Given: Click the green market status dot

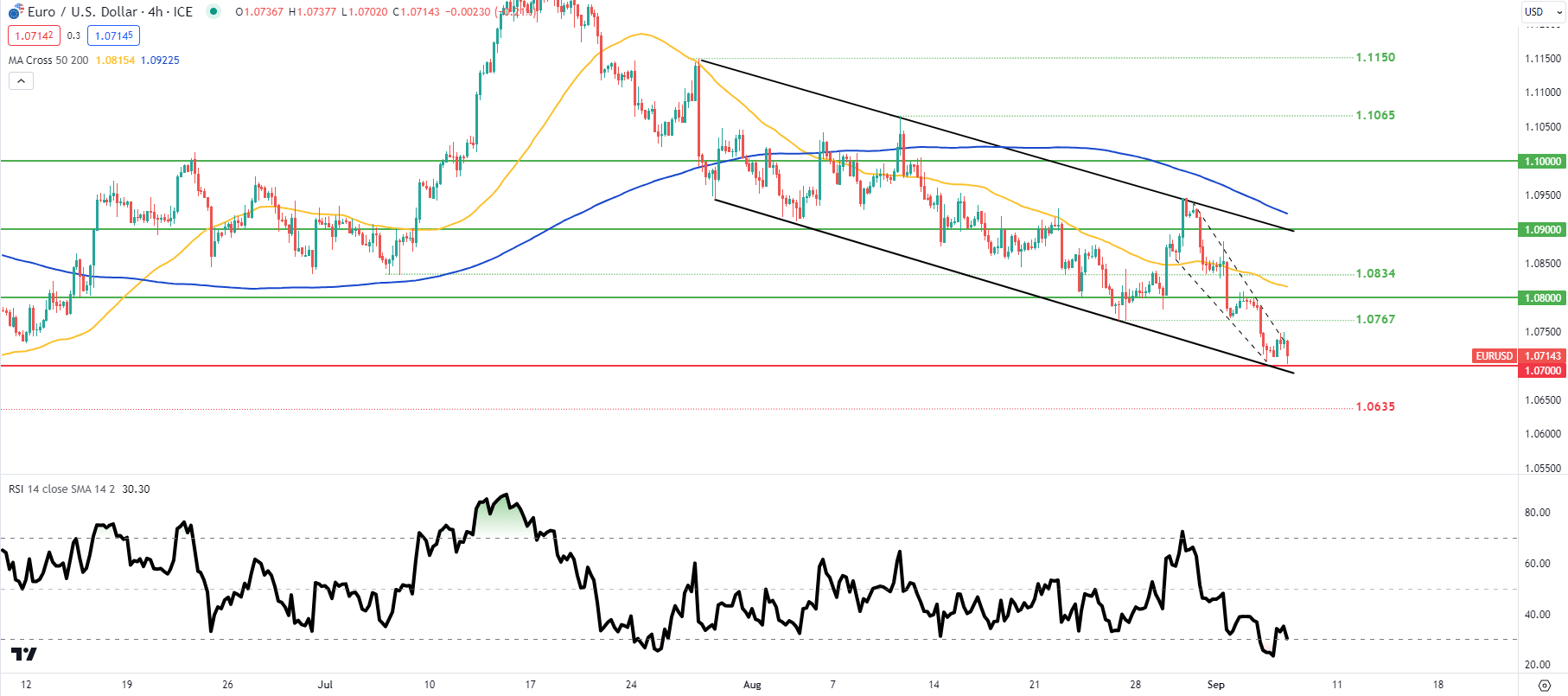Looking at the screenshot, I should click(214, 11).
